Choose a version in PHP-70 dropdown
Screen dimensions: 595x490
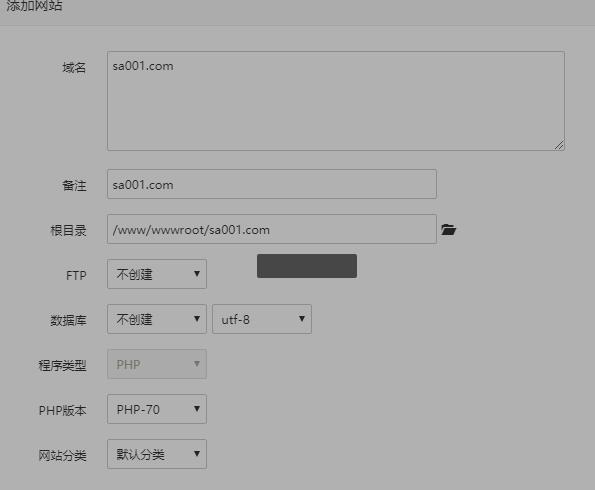(157, 409)
